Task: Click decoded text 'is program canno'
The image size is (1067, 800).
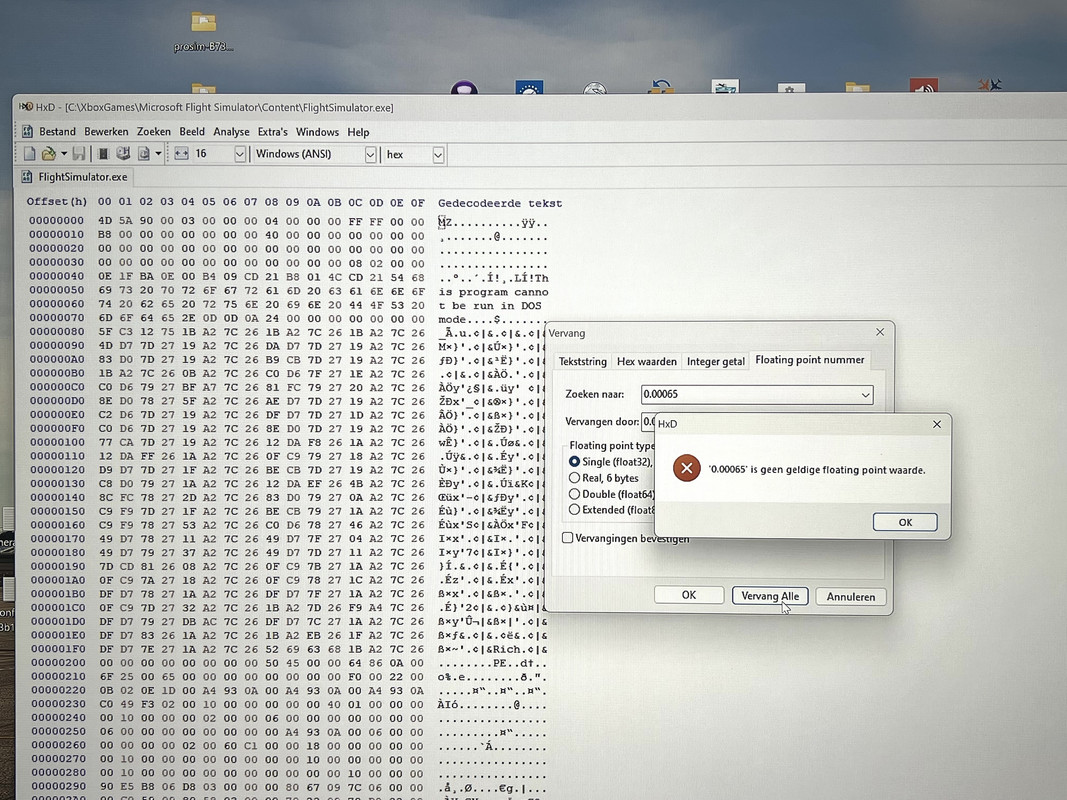Action: (493, 293)
